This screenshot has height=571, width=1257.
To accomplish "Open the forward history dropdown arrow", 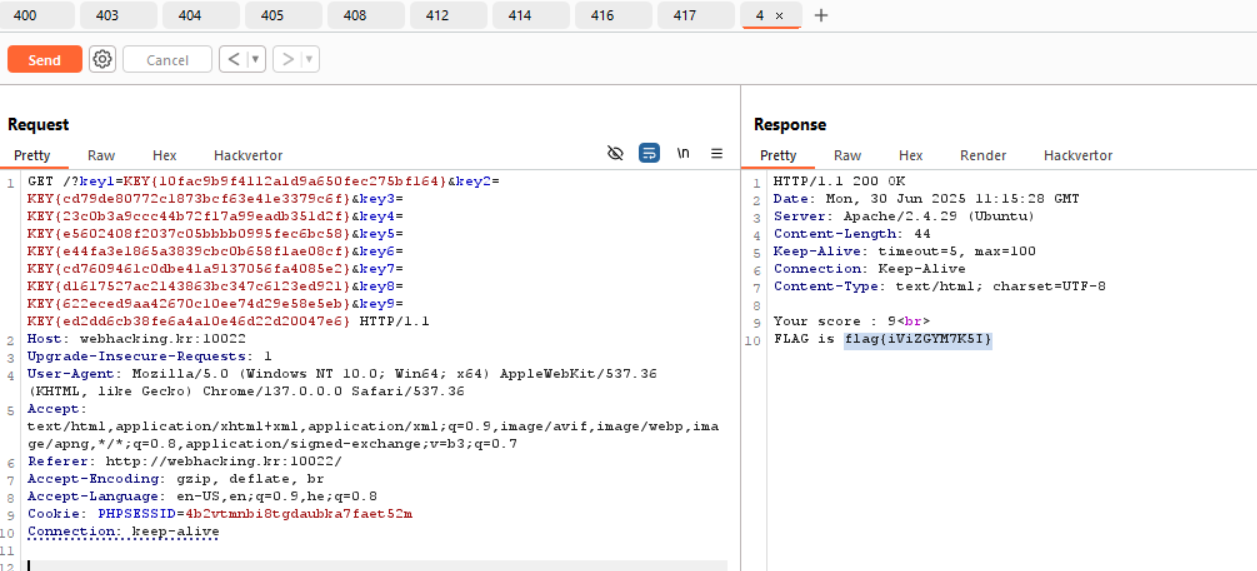I will coord(310,59).
